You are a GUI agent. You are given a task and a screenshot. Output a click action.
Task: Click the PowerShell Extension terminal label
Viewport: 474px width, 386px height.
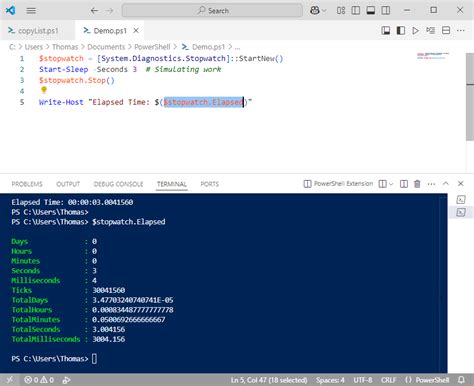338,184
